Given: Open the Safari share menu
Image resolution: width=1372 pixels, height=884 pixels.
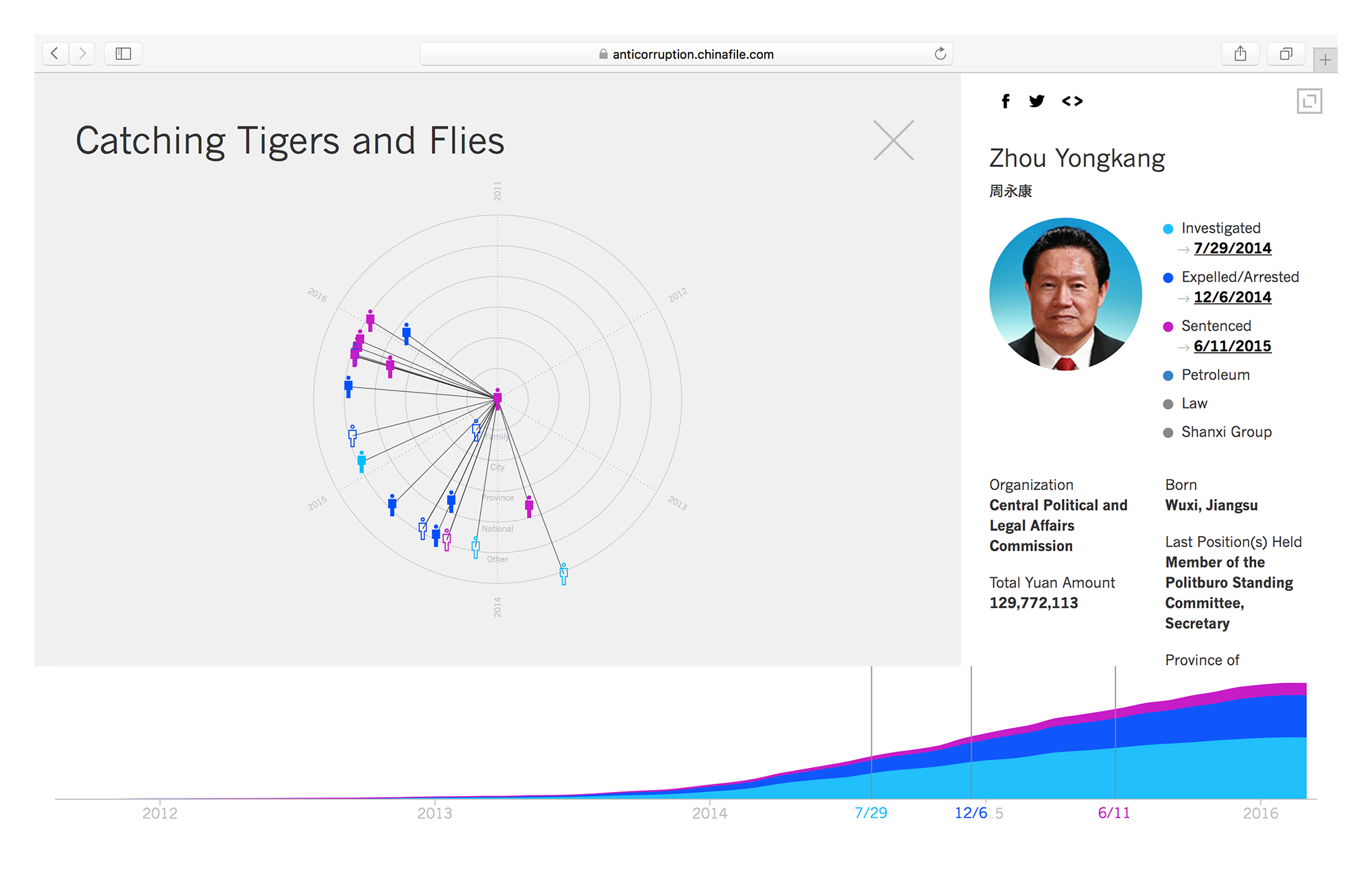Looking at the screenshot, I should (1240, 54).
